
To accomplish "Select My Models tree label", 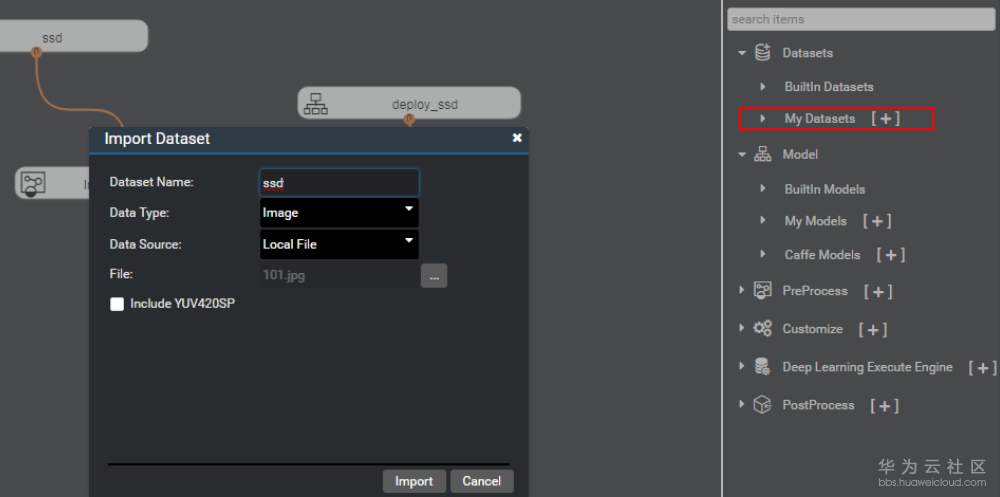I will pyautogui.click(x=816, y=221).
